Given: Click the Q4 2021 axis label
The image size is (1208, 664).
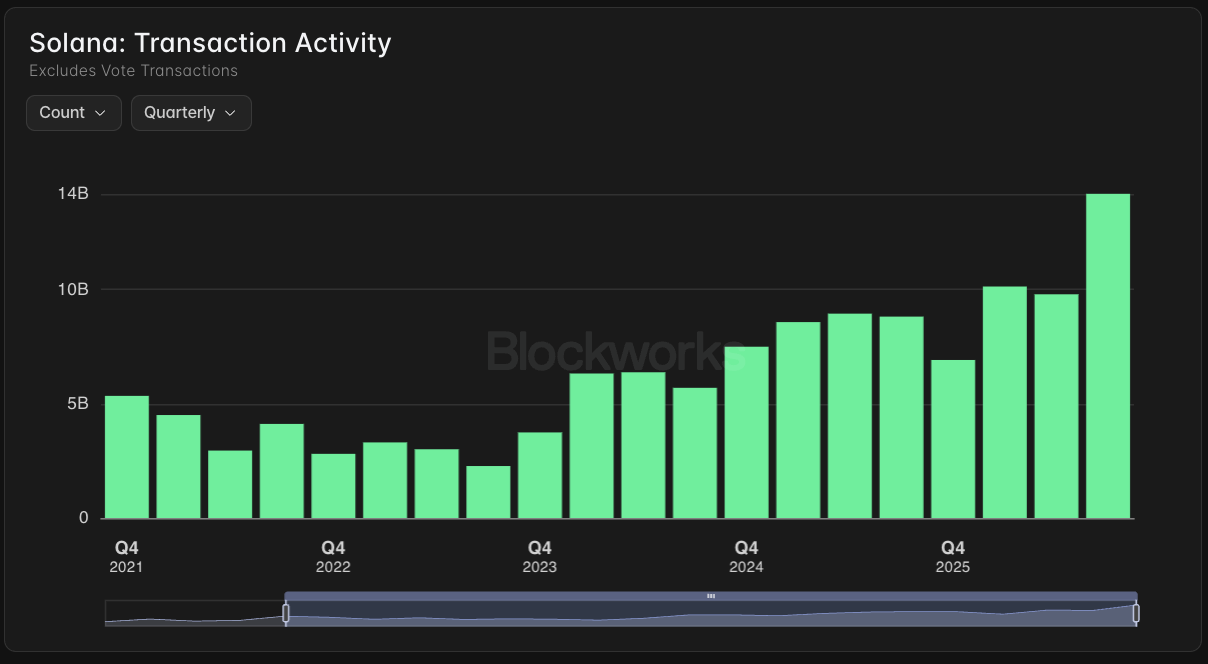Looking at the screenshot, I should (x=127, y=557).
